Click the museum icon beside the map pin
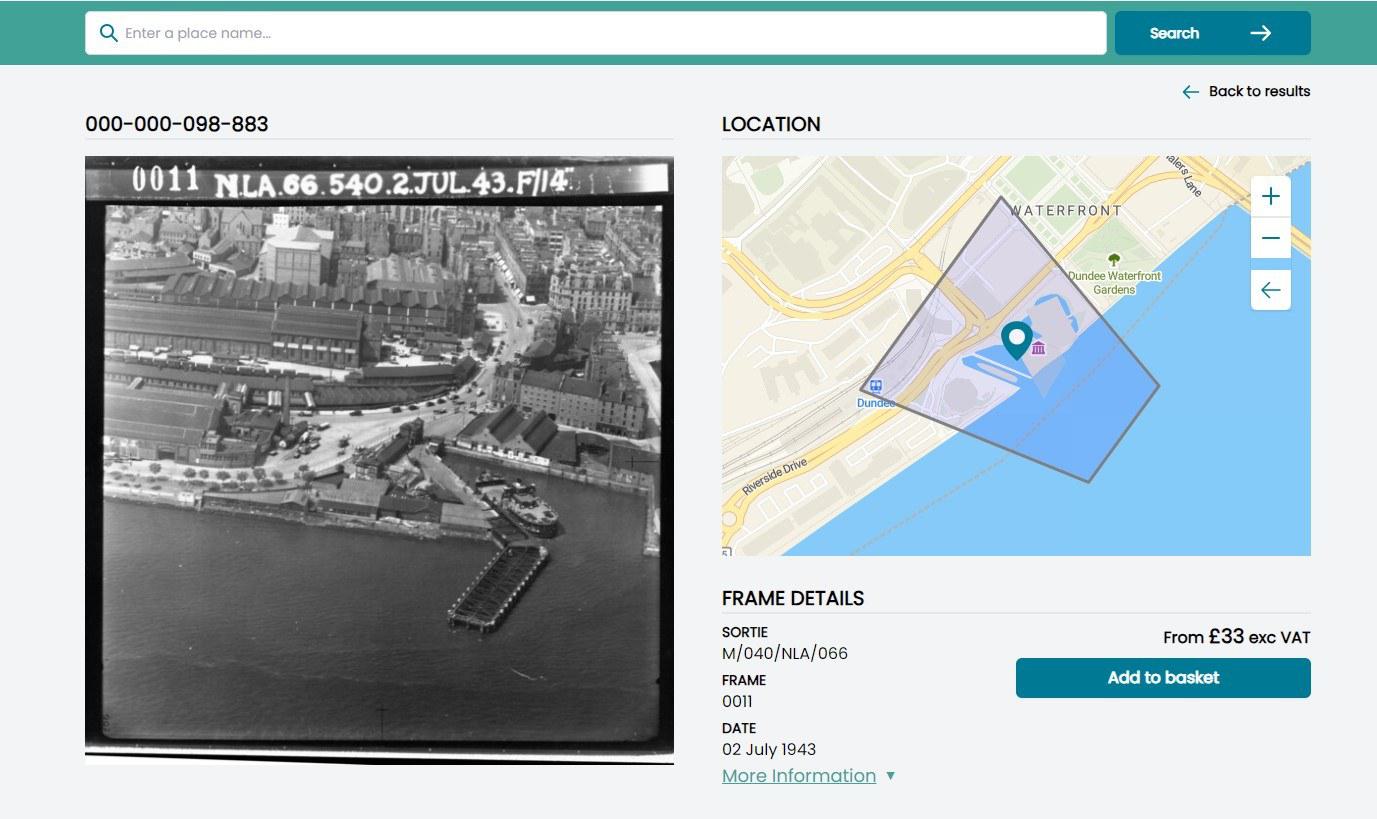The image size is (1377, 819). tap(1039, 349)
